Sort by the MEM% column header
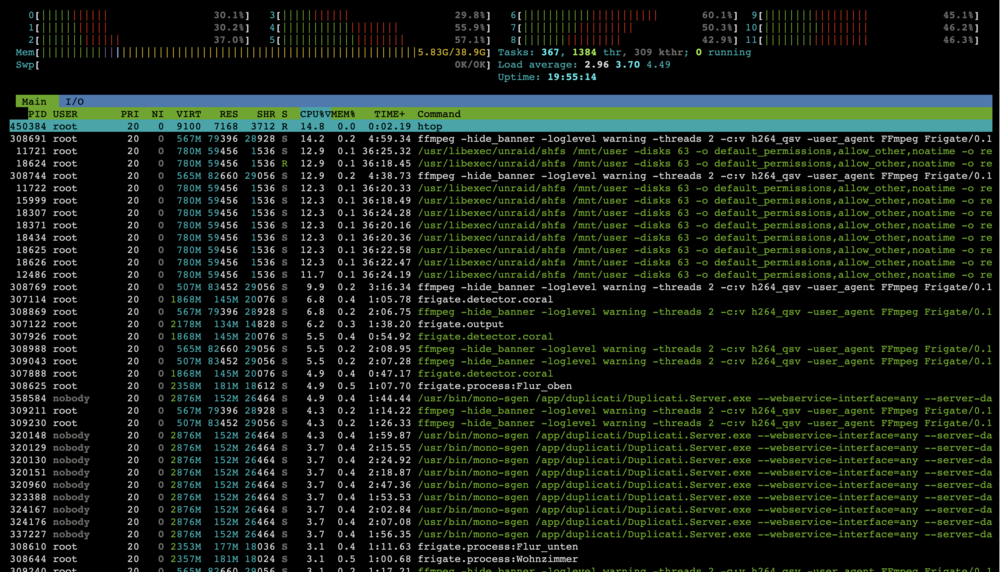The width and height of the screenshot is (1000, 572). 343,114
